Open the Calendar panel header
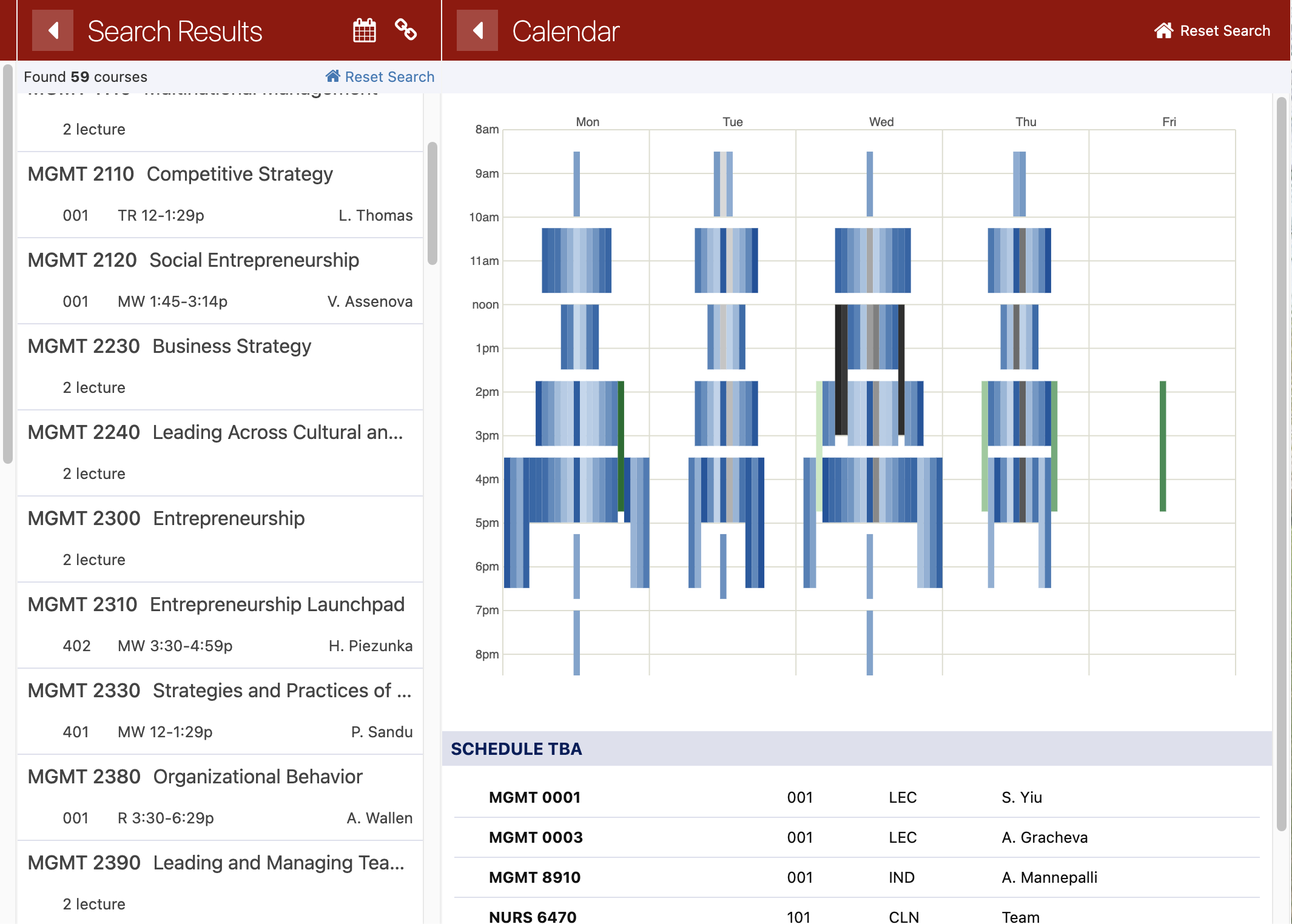 click(565, 30)
